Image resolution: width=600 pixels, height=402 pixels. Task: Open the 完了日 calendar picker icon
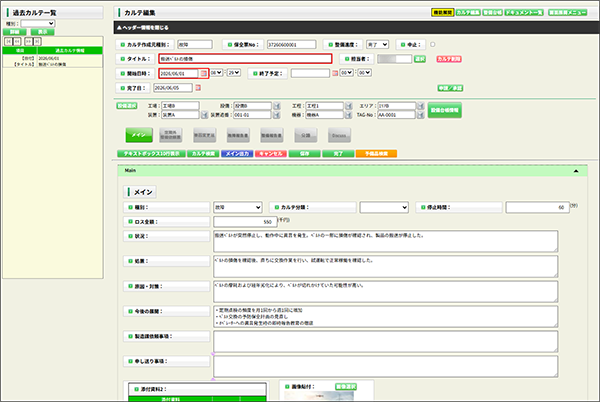[x=198, y=88]
